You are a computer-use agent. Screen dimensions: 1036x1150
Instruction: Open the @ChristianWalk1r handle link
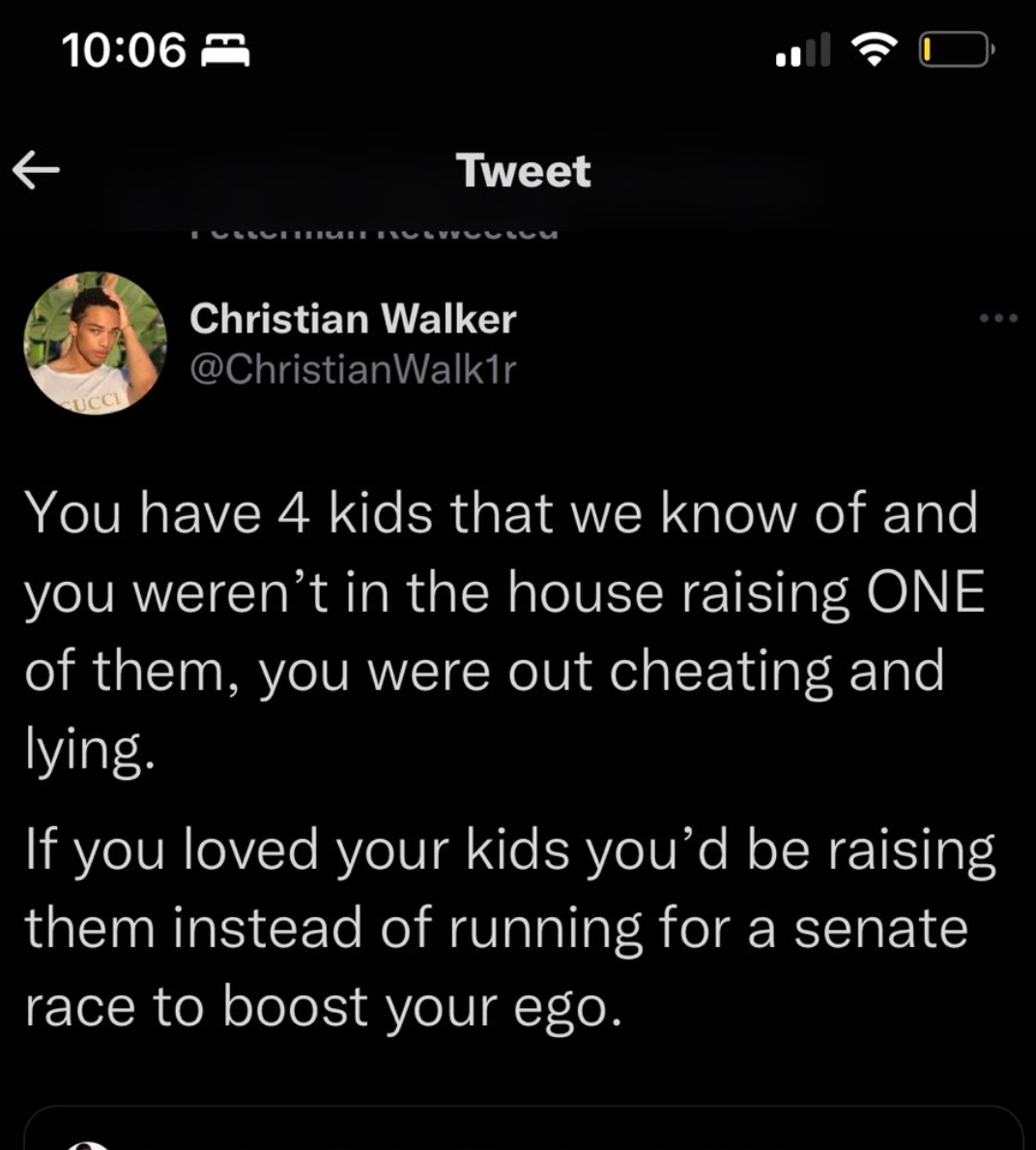tap(353, 369)
